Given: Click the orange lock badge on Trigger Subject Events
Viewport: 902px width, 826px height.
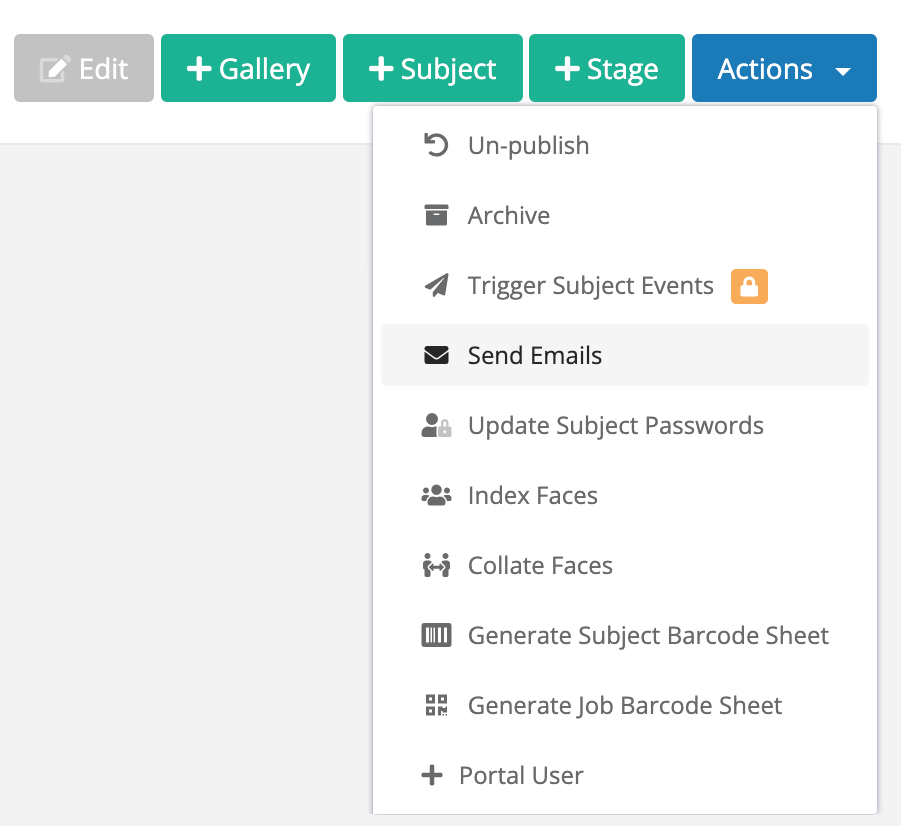Looking at the screenshot, I should click(749, 286).
